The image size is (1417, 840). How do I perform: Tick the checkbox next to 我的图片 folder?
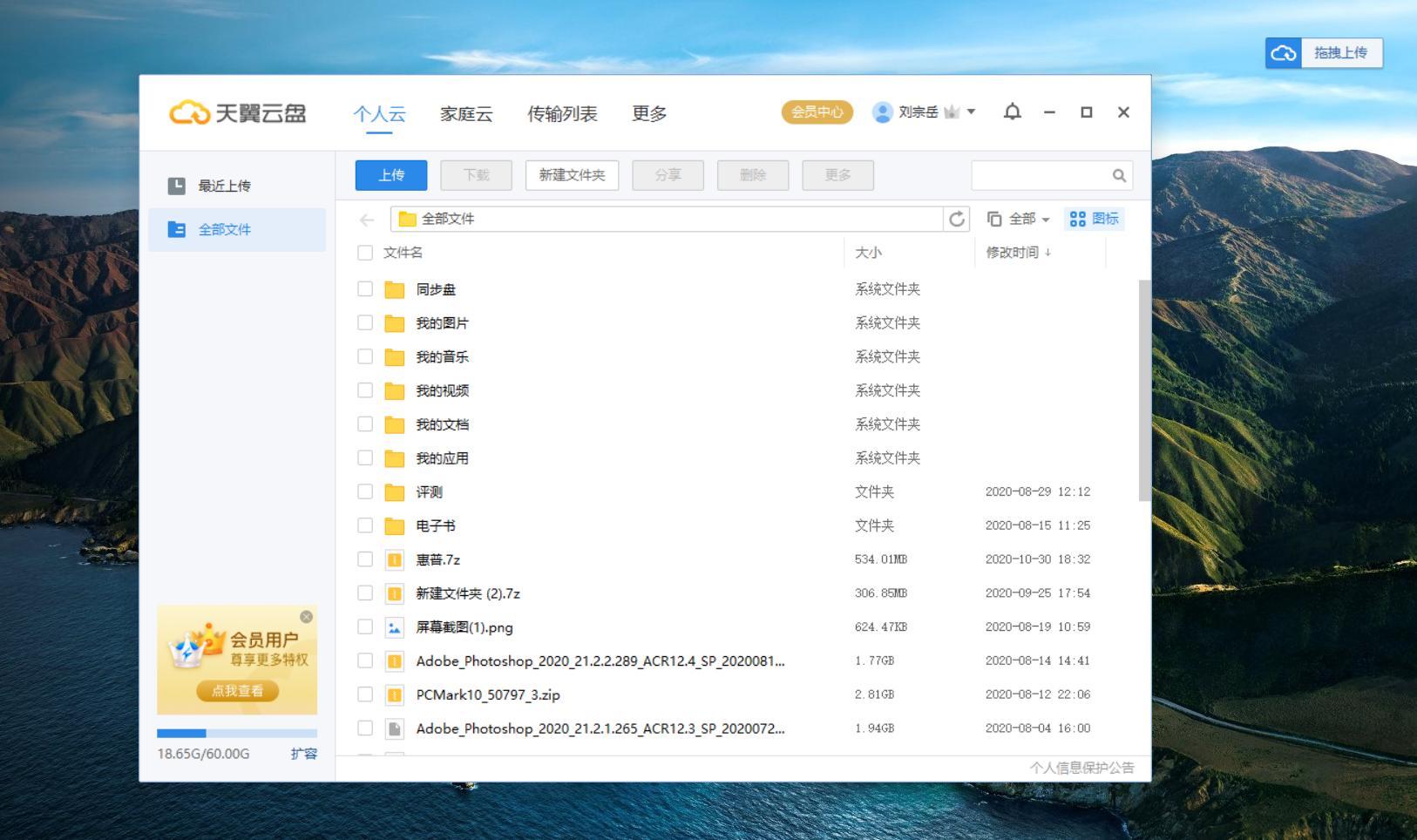365,322
